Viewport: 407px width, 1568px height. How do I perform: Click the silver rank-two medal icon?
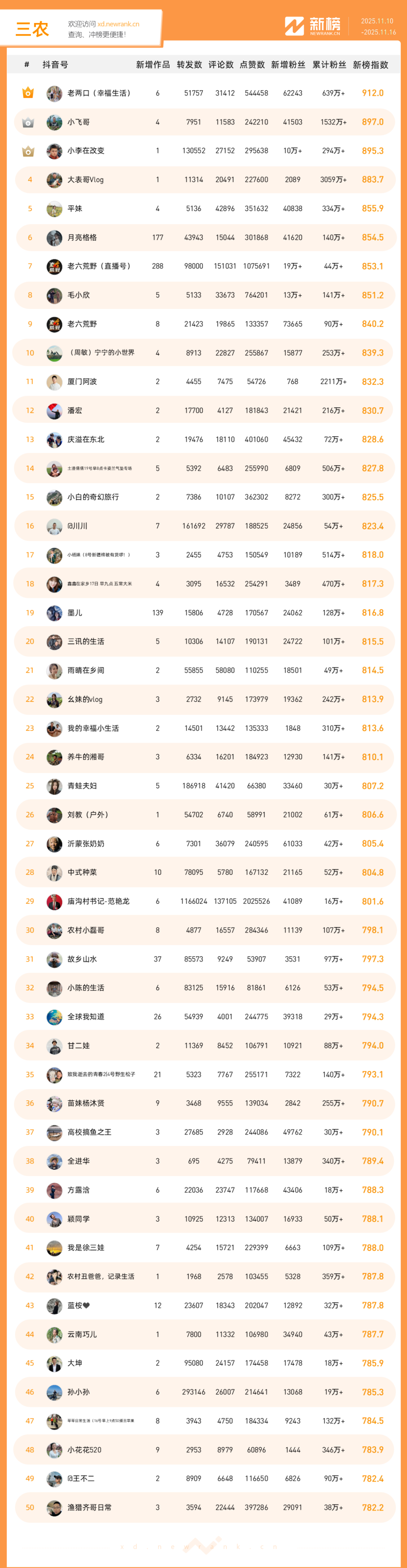tap(28, 122)
